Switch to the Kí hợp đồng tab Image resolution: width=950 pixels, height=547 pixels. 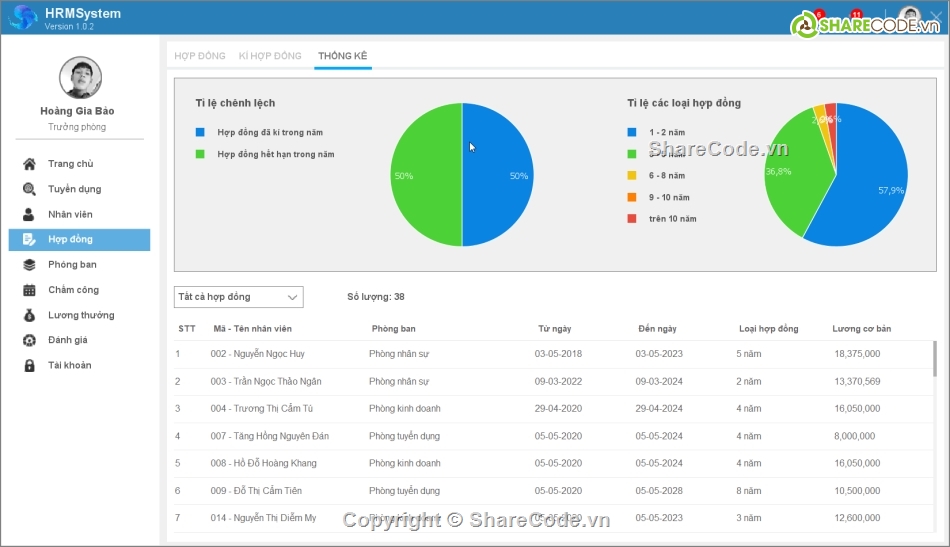270,56
